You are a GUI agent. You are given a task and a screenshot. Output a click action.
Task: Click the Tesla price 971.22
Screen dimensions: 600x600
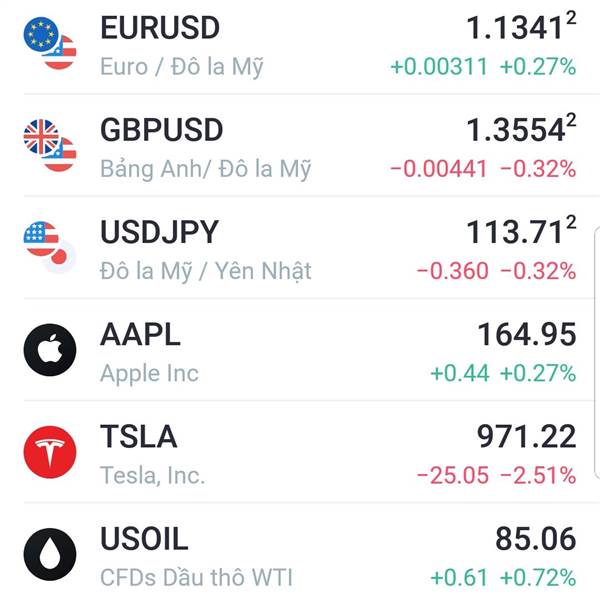coord(527,437)
